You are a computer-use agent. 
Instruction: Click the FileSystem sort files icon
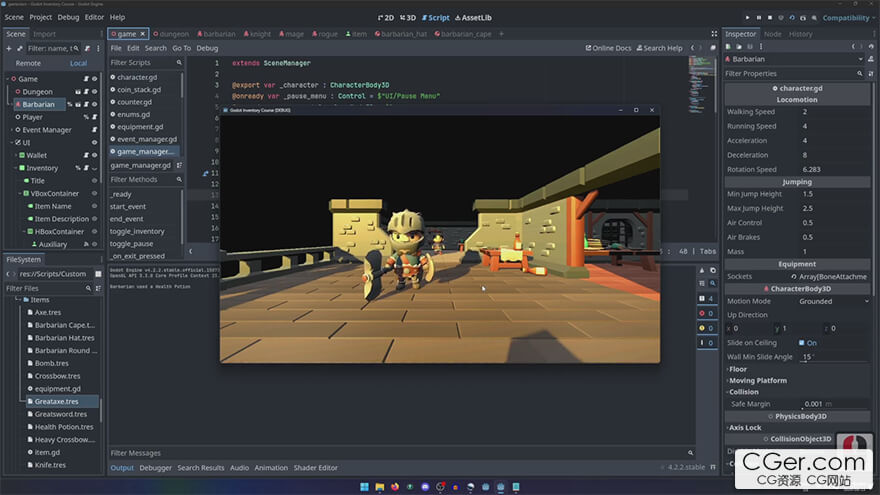point(98,288)
